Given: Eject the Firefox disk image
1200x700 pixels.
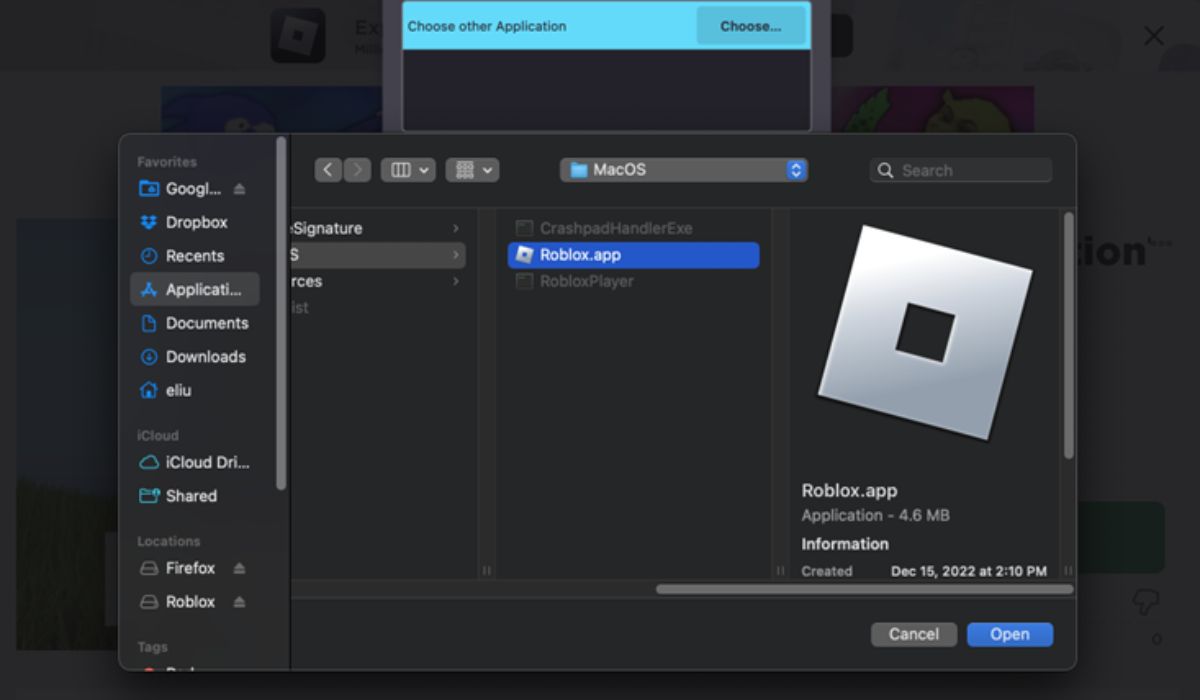Looking at the screenshot, I should 239,568.
